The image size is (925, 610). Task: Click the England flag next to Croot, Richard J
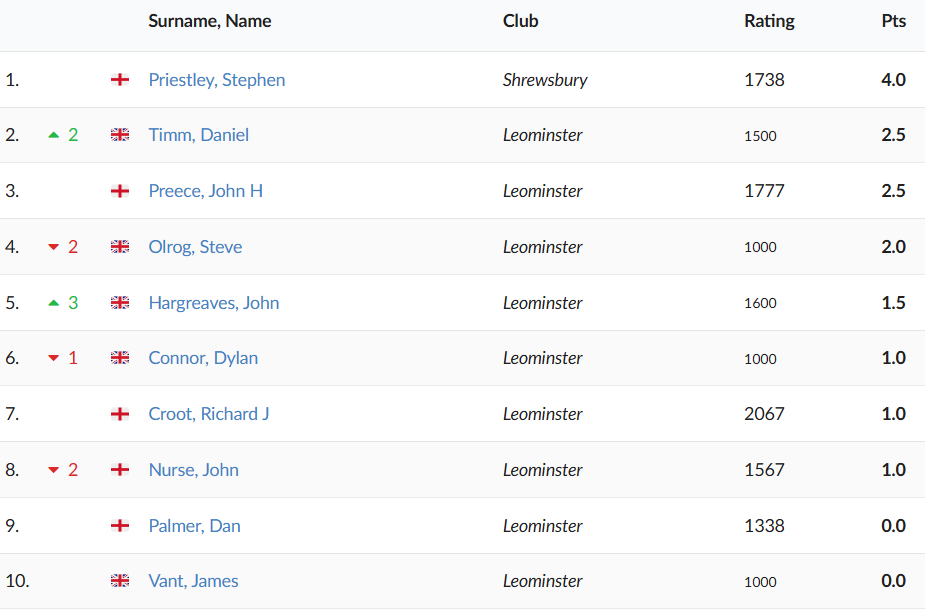(120, 414)
